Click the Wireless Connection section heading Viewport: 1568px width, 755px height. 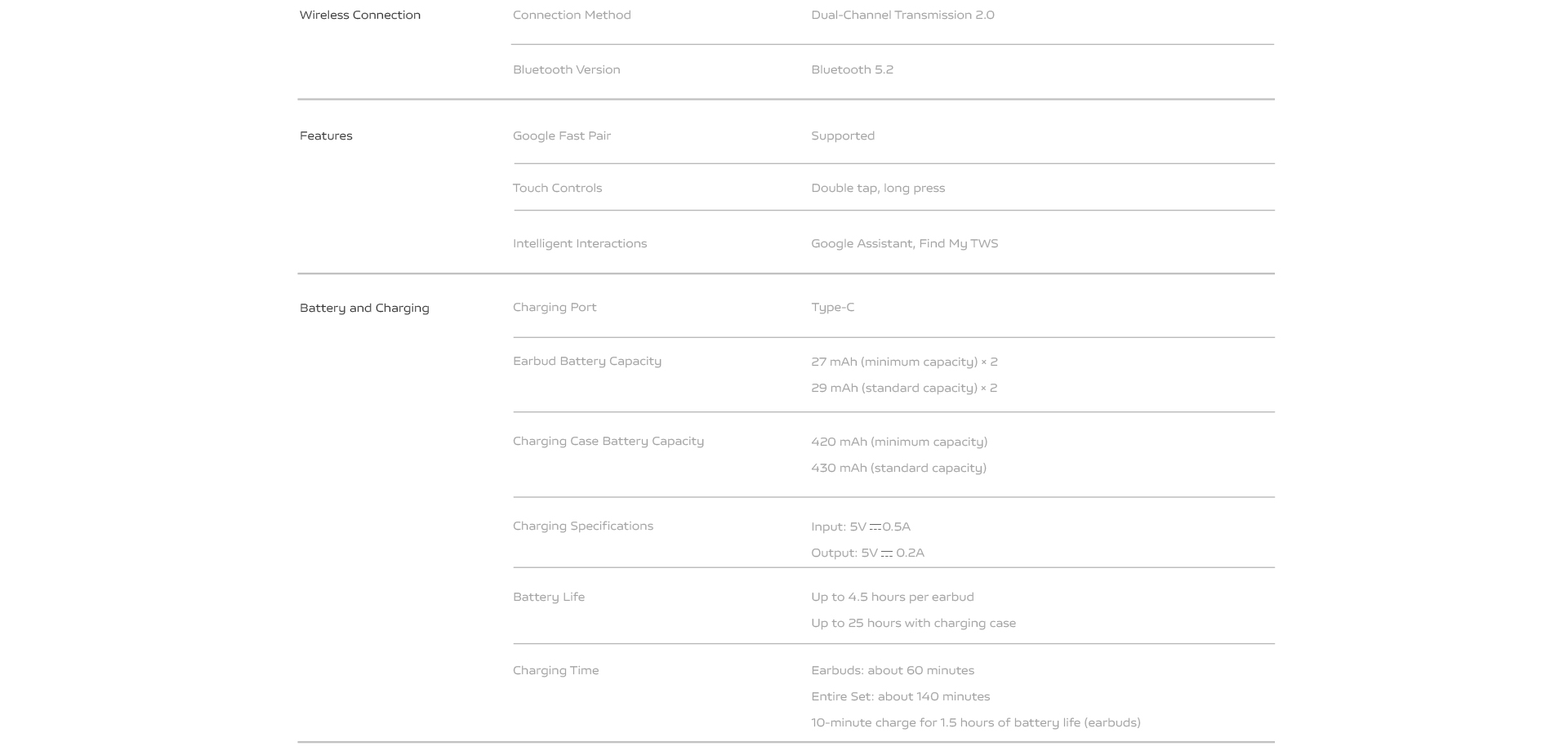tap(359, 15)
